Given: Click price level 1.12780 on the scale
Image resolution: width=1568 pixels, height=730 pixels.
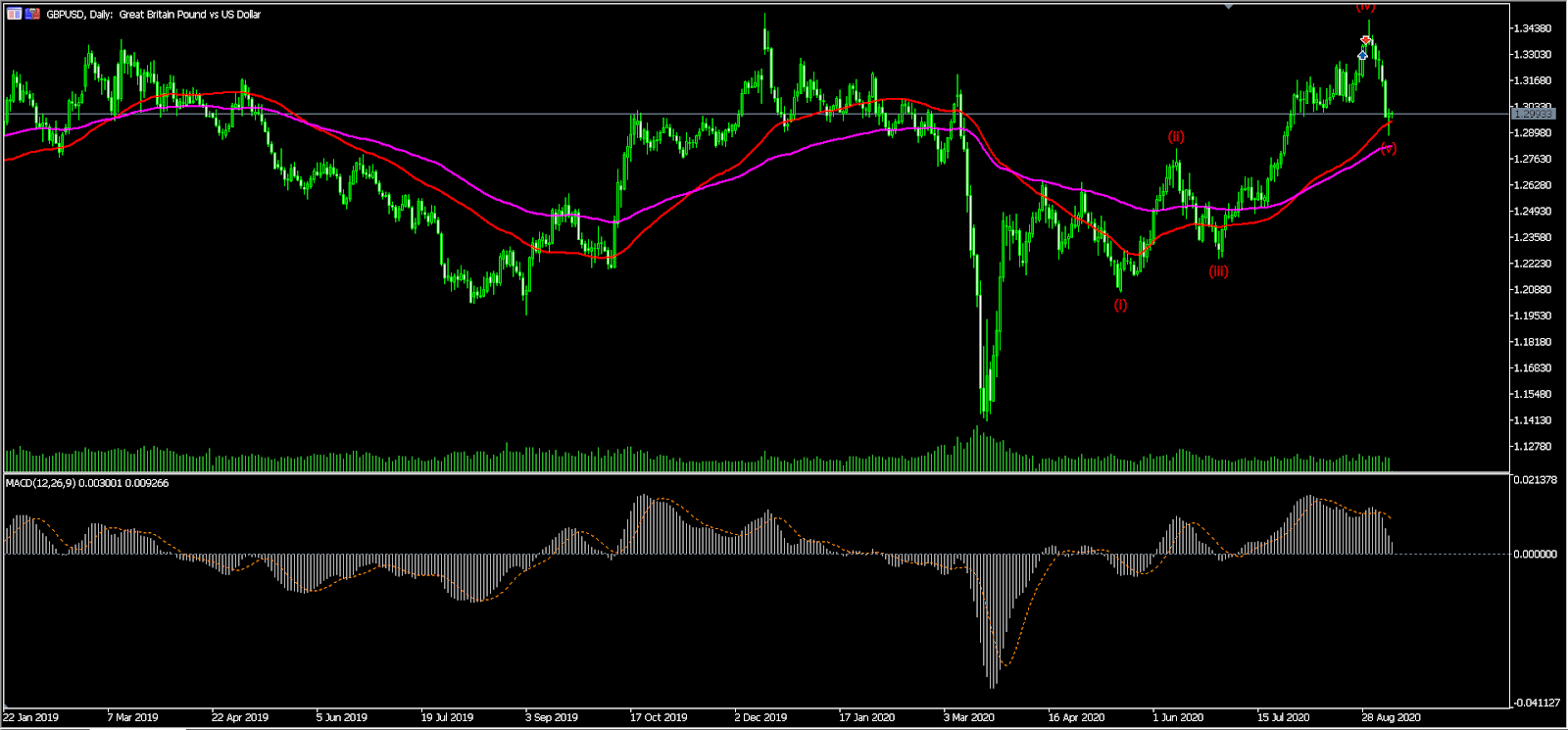Looking at the screenshot, I should pyautogui.click(x=1532, y=446).
